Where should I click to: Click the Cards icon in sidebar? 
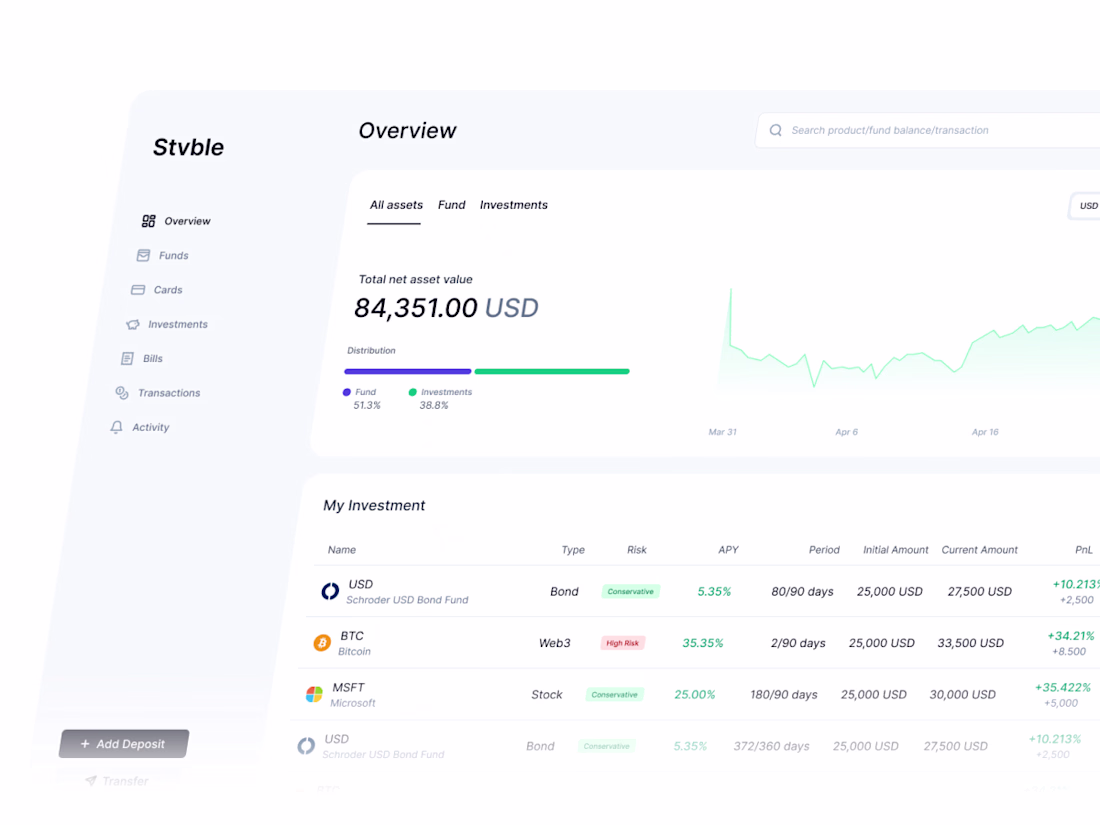(138, 290)
